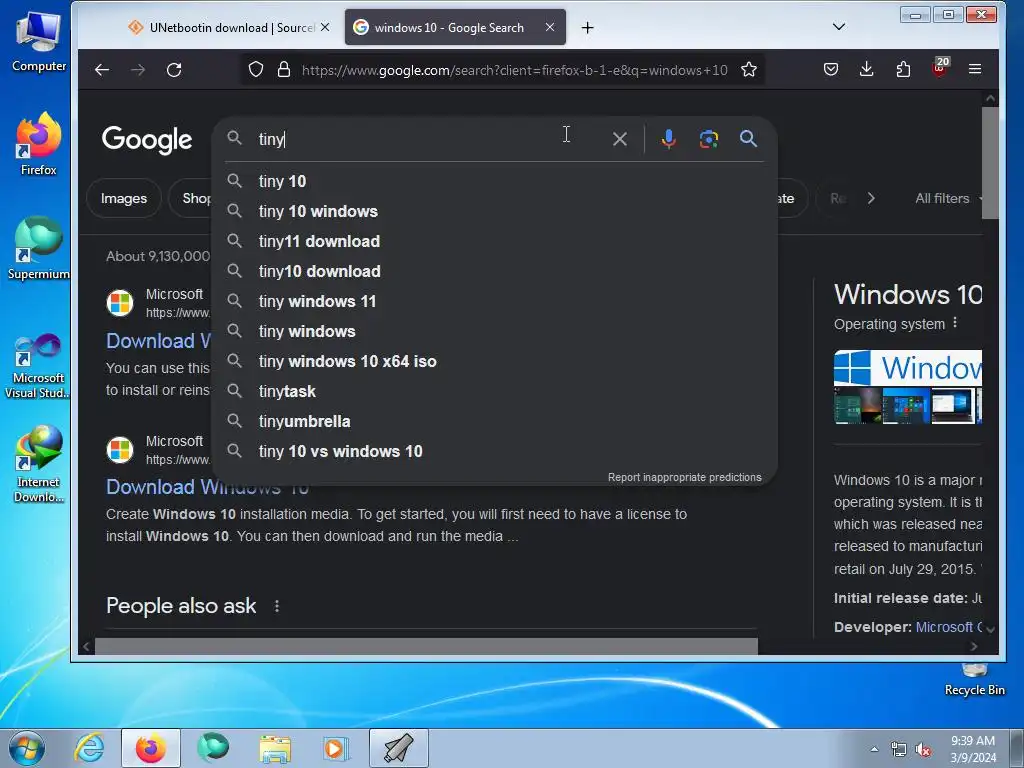Open the second Download Windows 10 result
Screen dimensions: 1024x768
(x=207, y=487)
